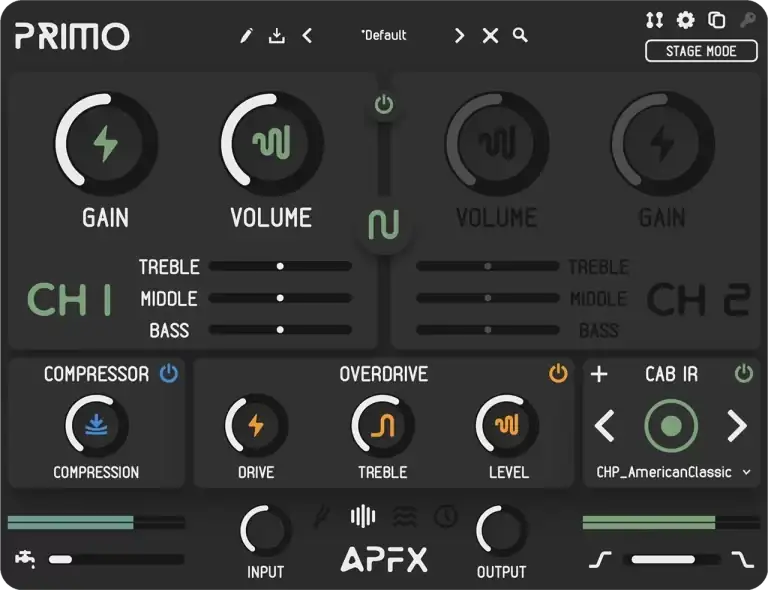
Task: Open settings gear icon
Action: click(x=685, y=20)
